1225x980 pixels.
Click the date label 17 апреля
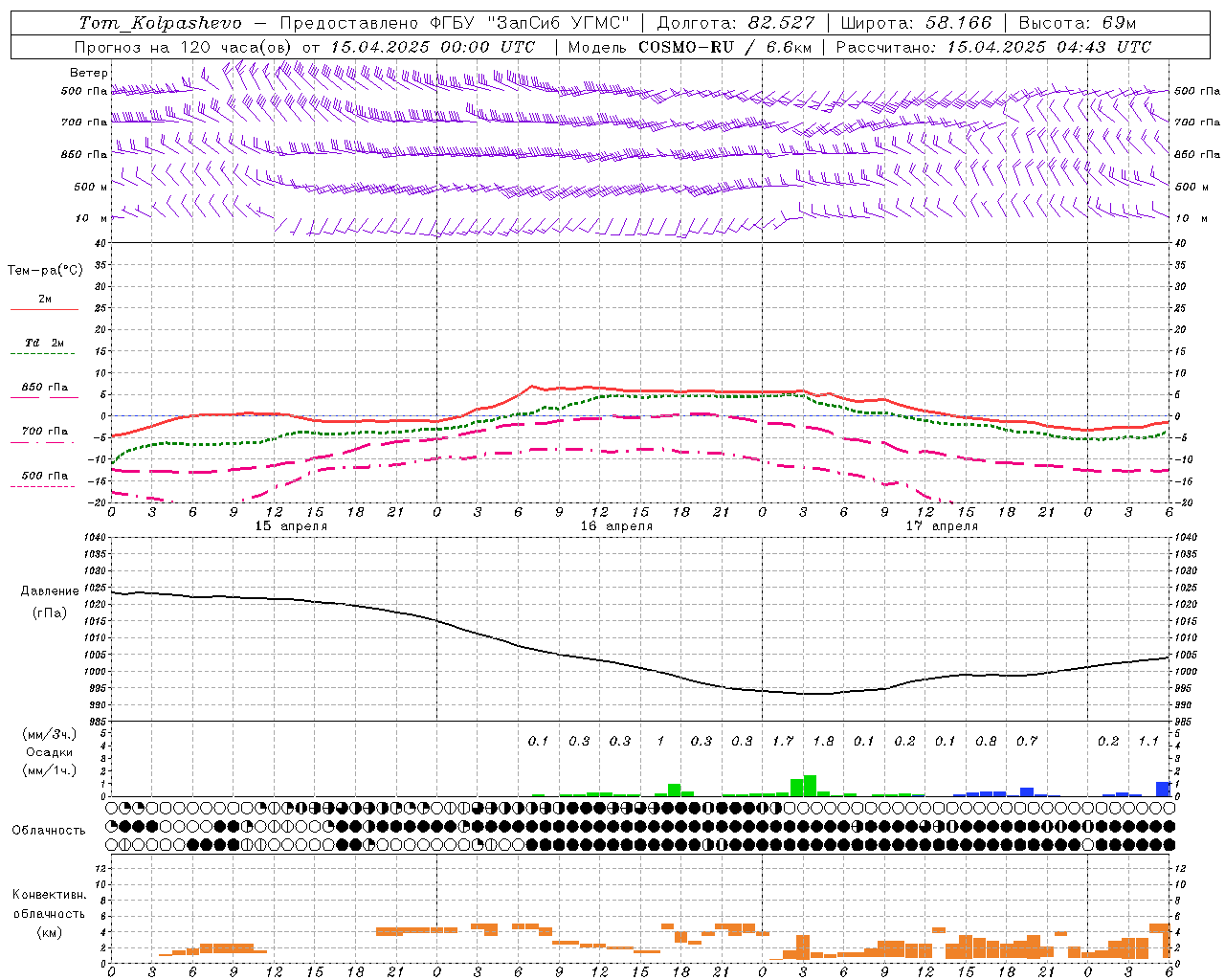coord(942,526)
